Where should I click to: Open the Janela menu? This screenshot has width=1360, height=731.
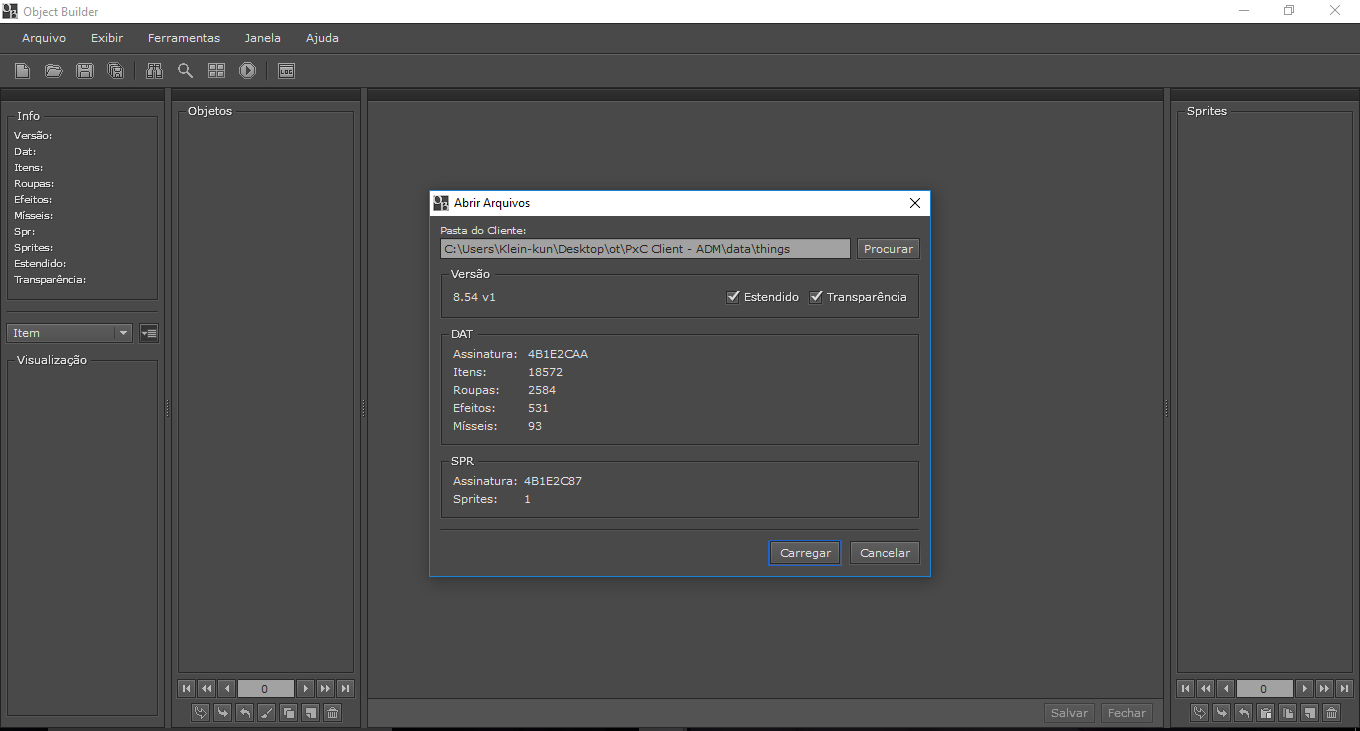pyautogui.click(x=263, y=38)
